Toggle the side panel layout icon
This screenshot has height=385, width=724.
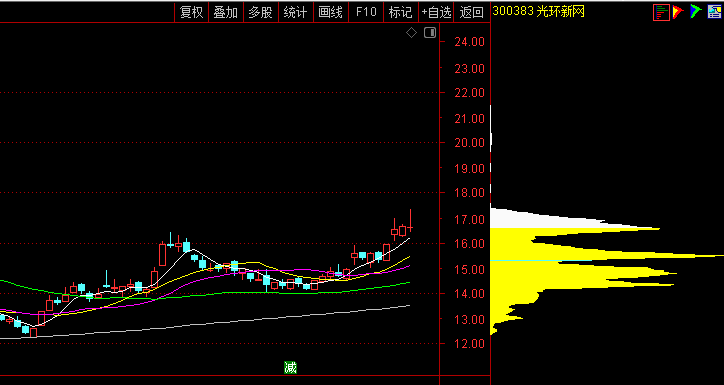click(x=430, y=33)
